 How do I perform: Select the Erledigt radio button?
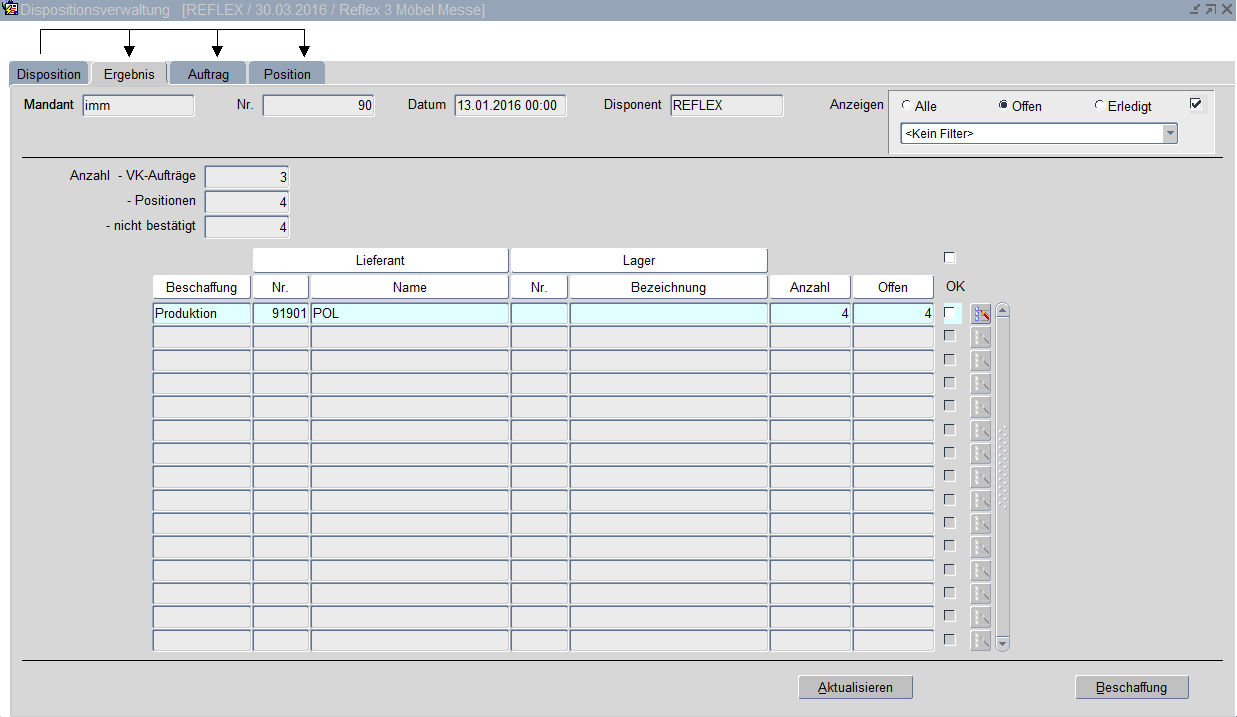[x=1099, y=106]
